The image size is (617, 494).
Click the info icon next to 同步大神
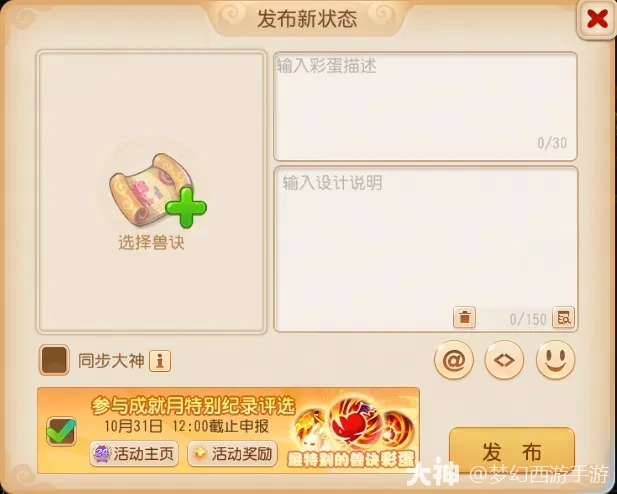click(160, 361)
